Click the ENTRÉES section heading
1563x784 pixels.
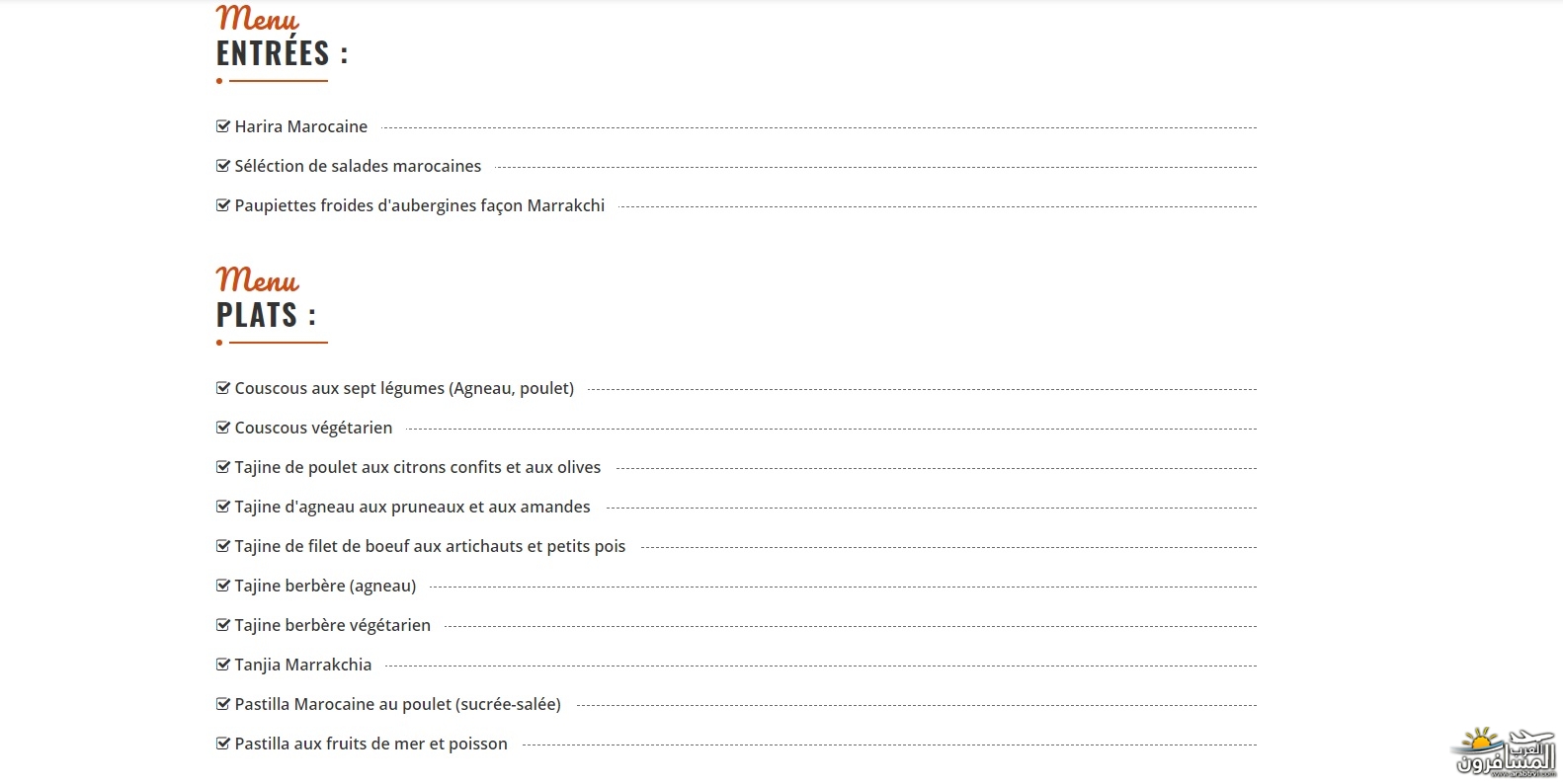tap(283, 52)
